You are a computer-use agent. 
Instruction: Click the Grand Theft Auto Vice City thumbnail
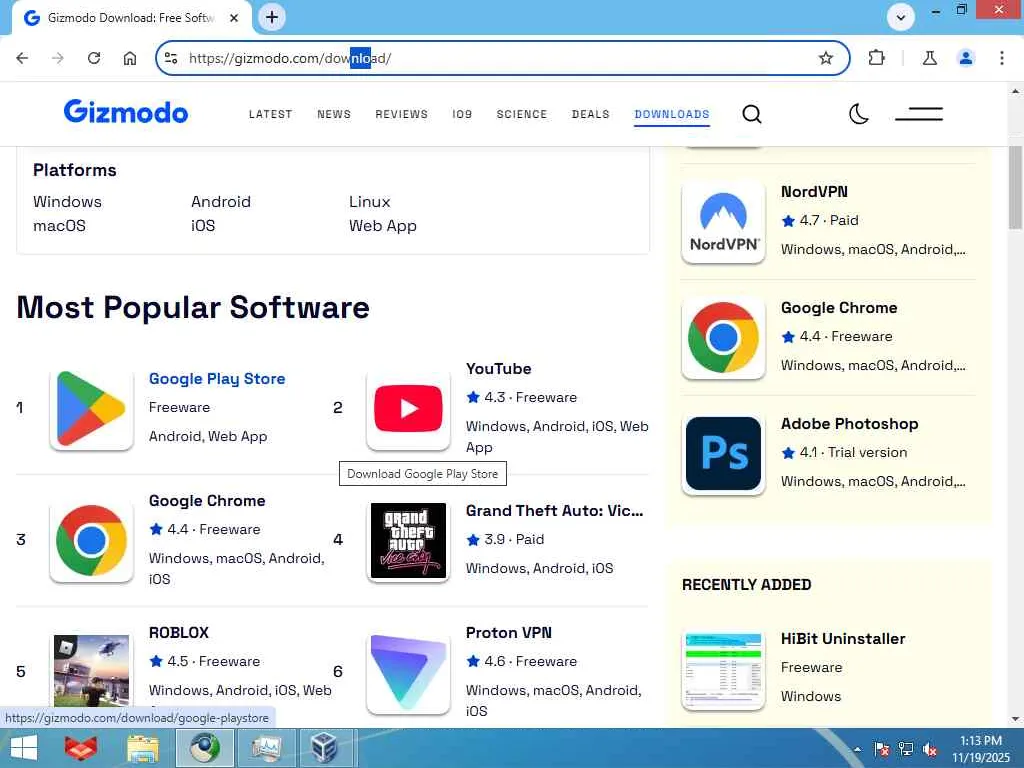click(408, 540)
